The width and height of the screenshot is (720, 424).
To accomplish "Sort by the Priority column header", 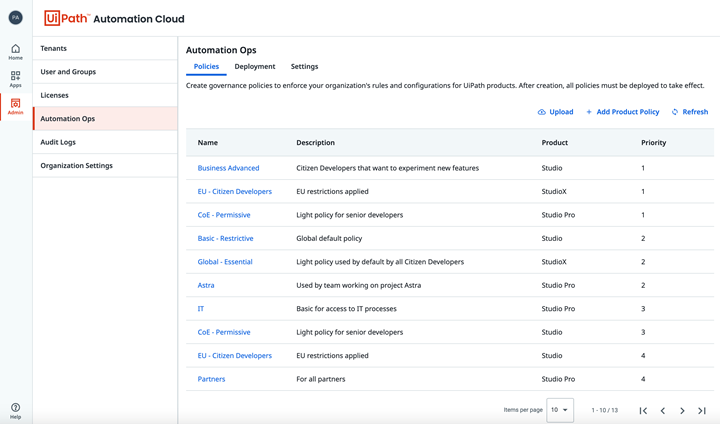I will coord(653,143).
